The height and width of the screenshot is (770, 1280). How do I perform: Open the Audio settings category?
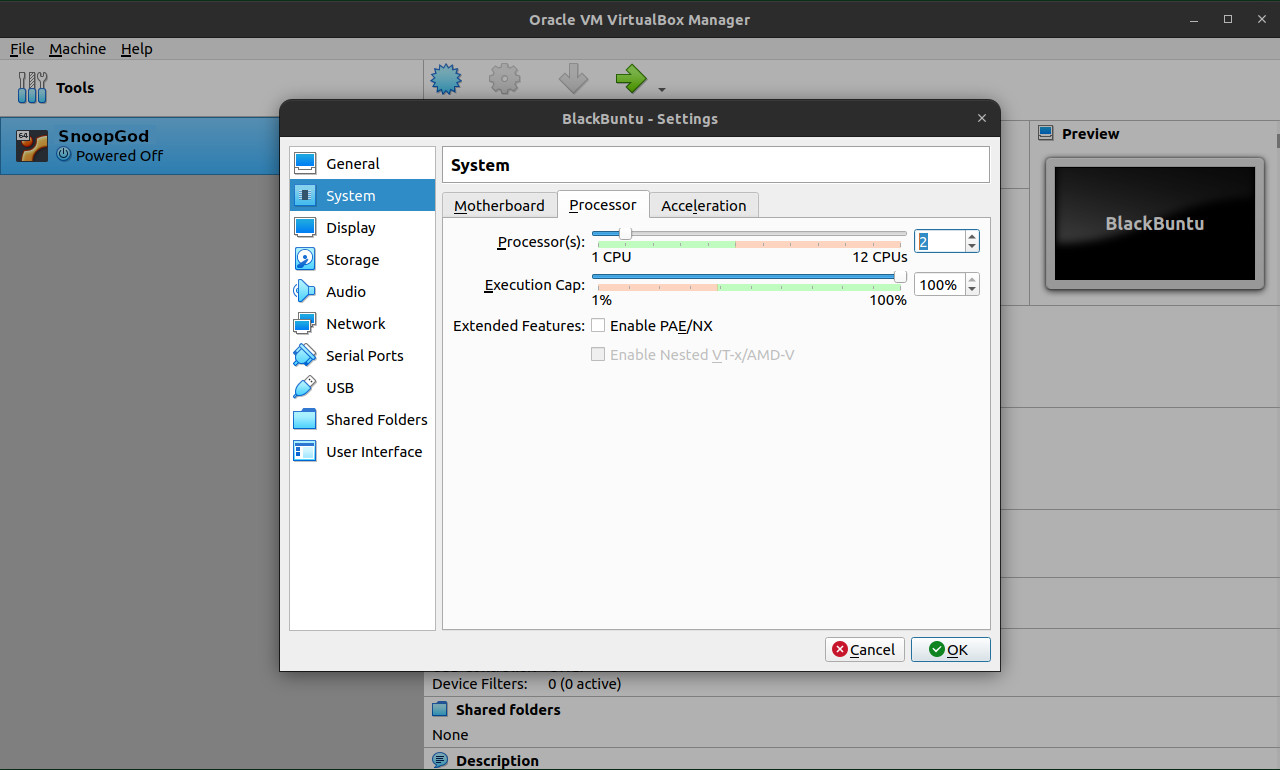(362, 292)
